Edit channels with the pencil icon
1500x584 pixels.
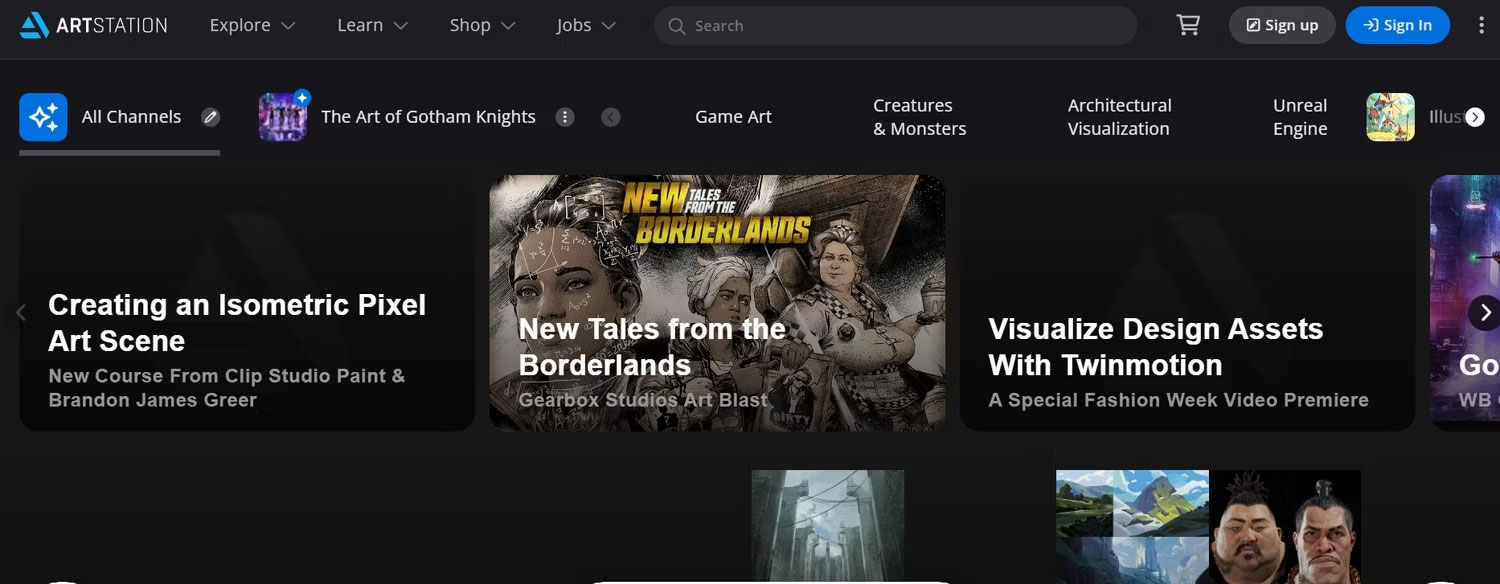[210, 117]
